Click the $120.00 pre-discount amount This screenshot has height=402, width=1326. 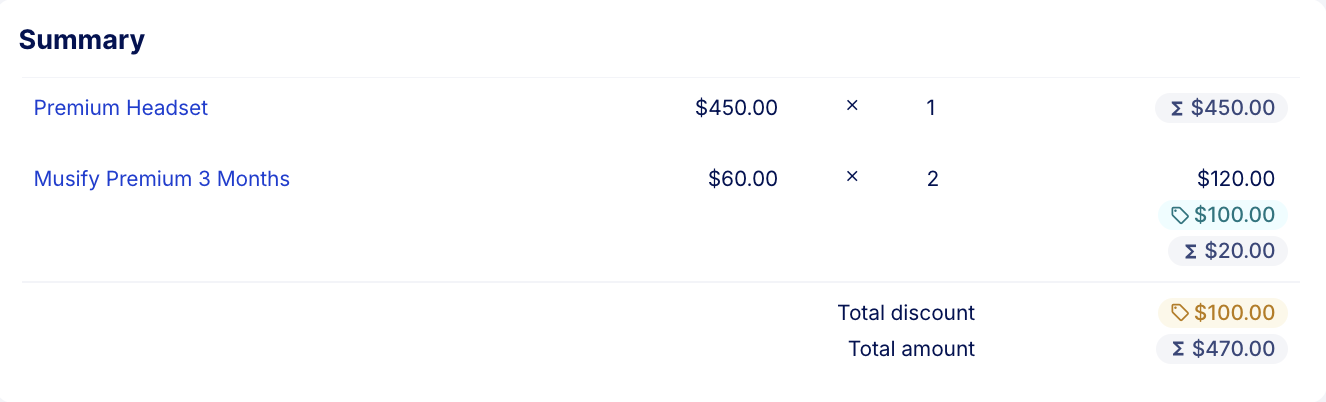(x=1236, y=179)
